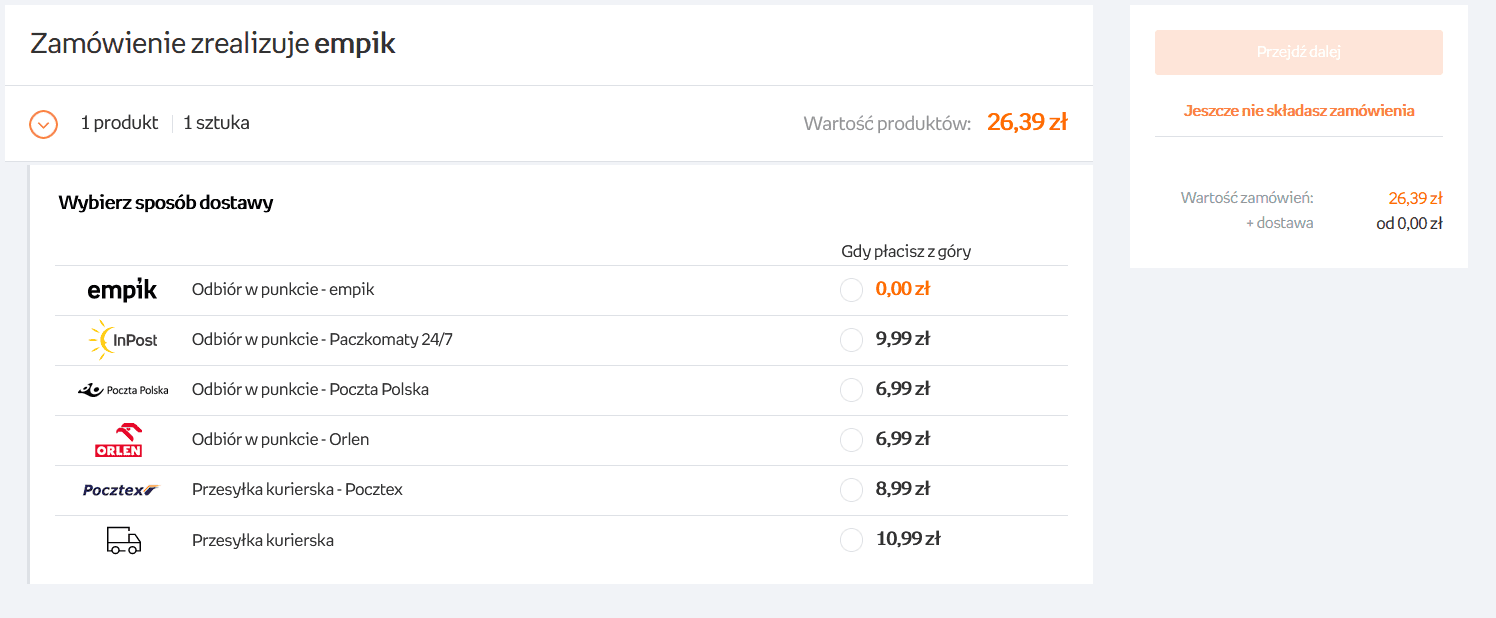Expand order products with orange chevron
The height and width of the screenshot is (618, 1496).
[x=44, y=124]
